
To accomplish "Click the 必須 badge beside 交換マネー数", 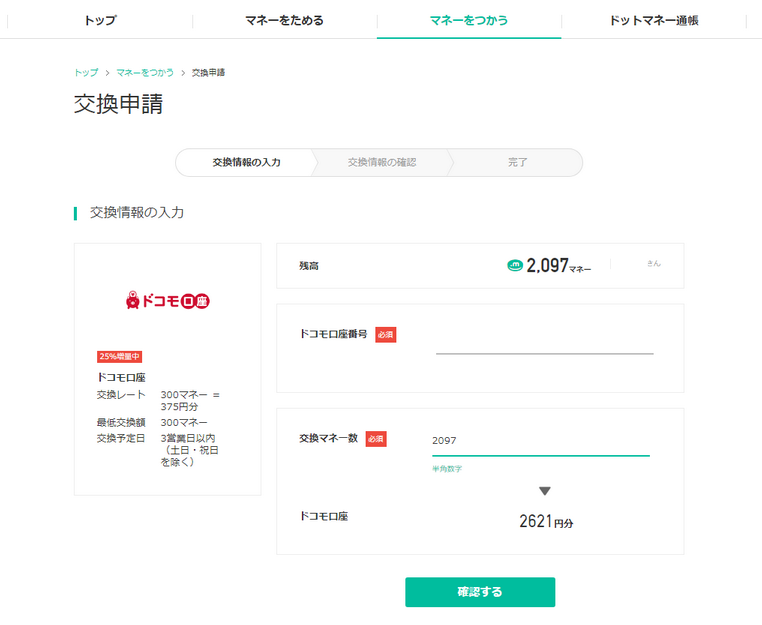I will point(376,439).
